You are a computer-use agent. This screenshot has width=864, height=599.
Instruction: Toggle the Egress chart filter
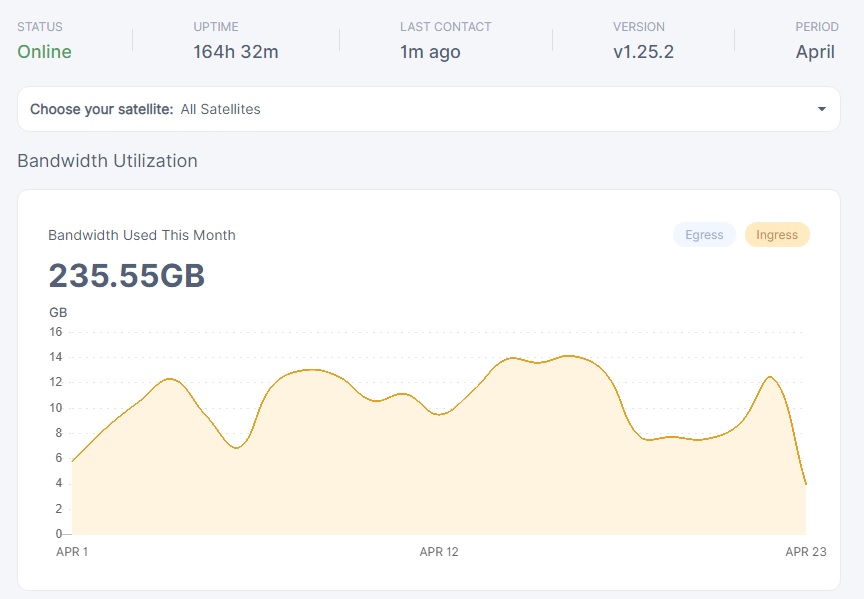pyautogui.click(x=704, y=235)
